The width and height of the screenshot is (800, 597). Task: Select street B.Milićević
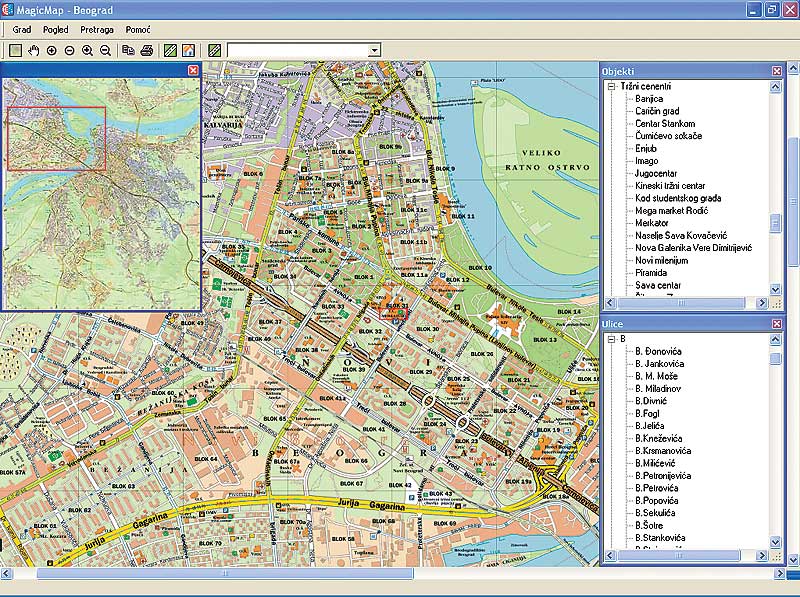[655, 463]
